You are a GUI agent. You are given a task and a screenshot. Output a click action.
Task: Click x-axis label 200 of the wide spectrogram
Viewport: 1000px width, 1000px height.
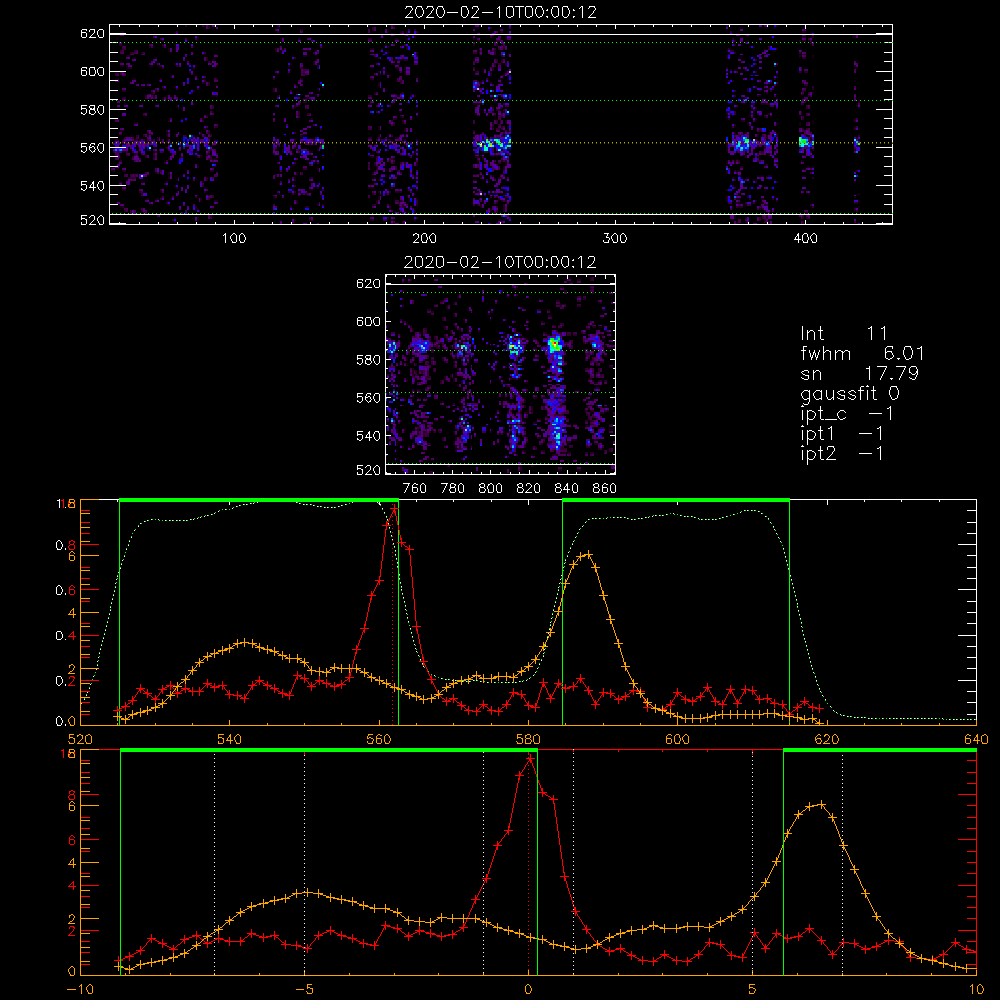pos(424,239)
